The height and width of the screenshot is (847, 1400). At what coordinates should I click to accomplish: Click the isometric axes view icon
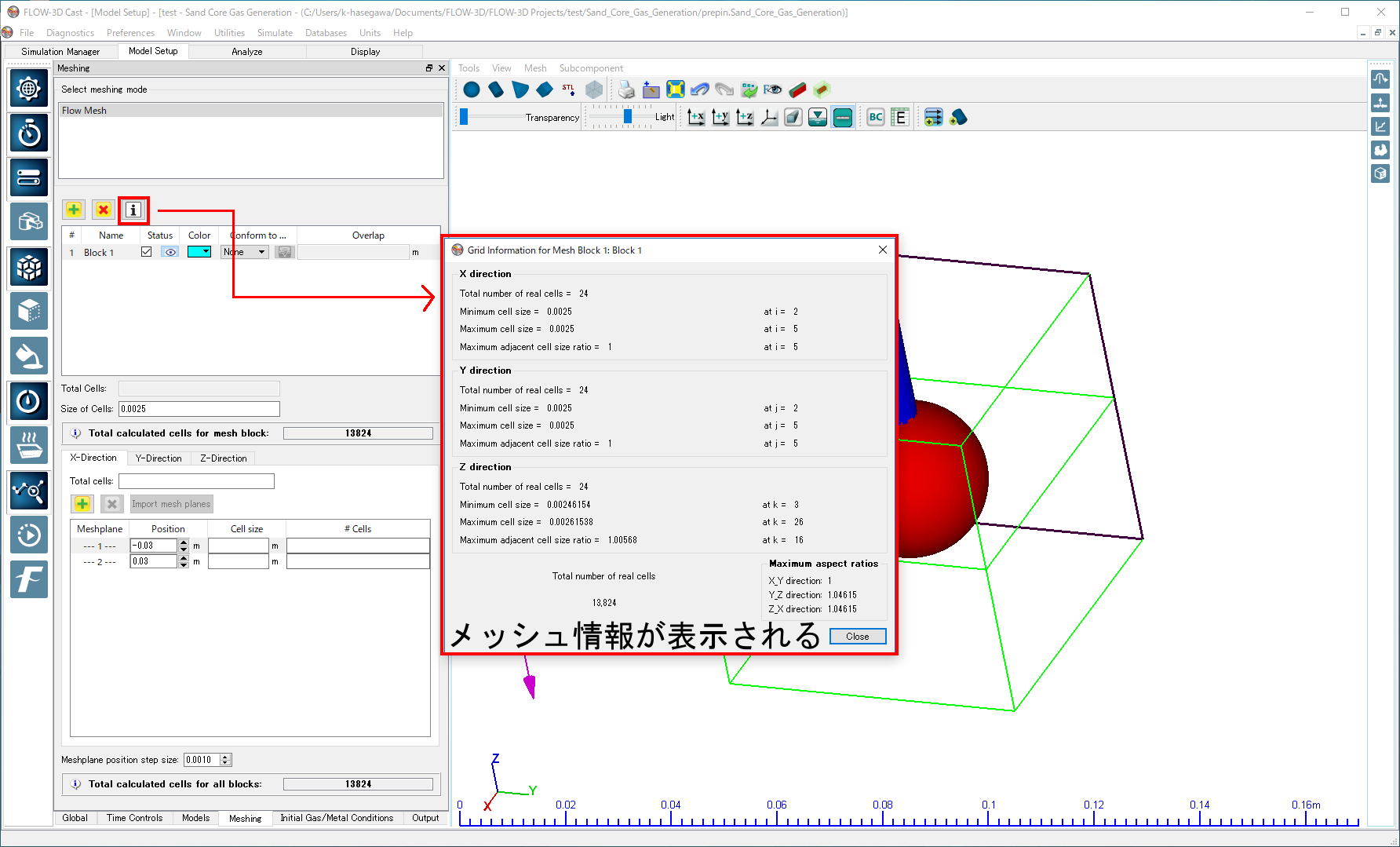(769, 118)
